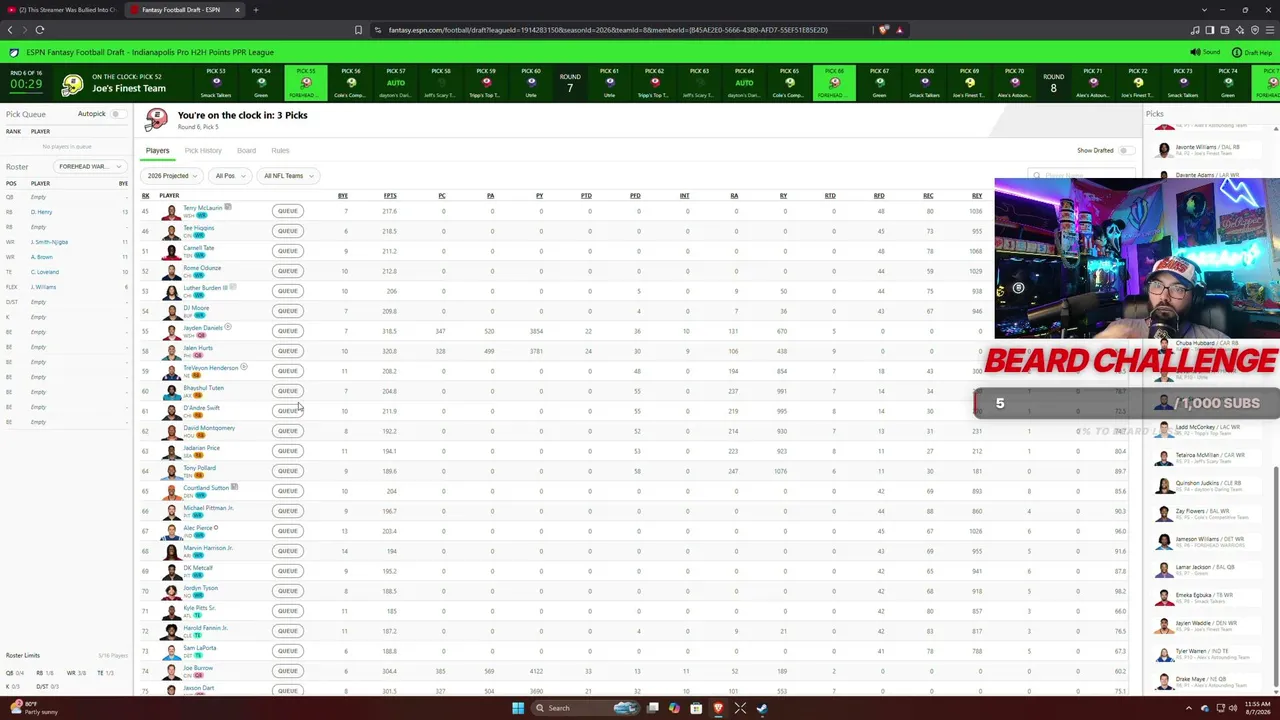This screenshot has height=720, width=1280.
Task: Open a new browser tab
Action: pos(255,10)
